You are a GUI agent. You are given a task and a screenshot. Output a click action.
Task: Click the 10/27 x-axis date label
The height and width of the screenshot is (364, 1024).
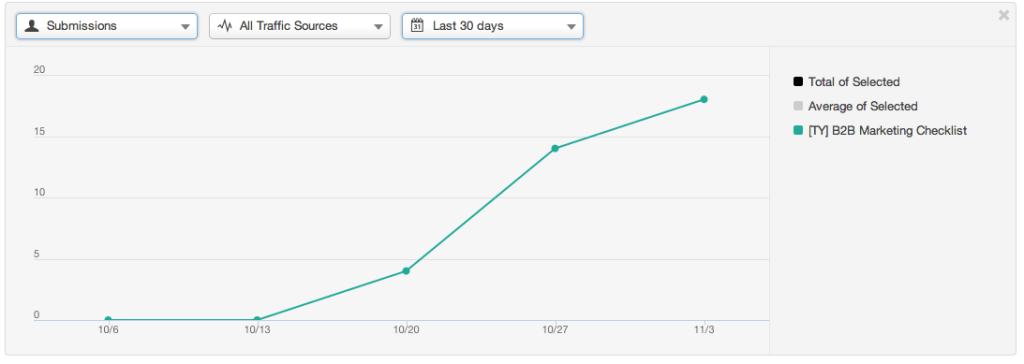pos(554,330)
